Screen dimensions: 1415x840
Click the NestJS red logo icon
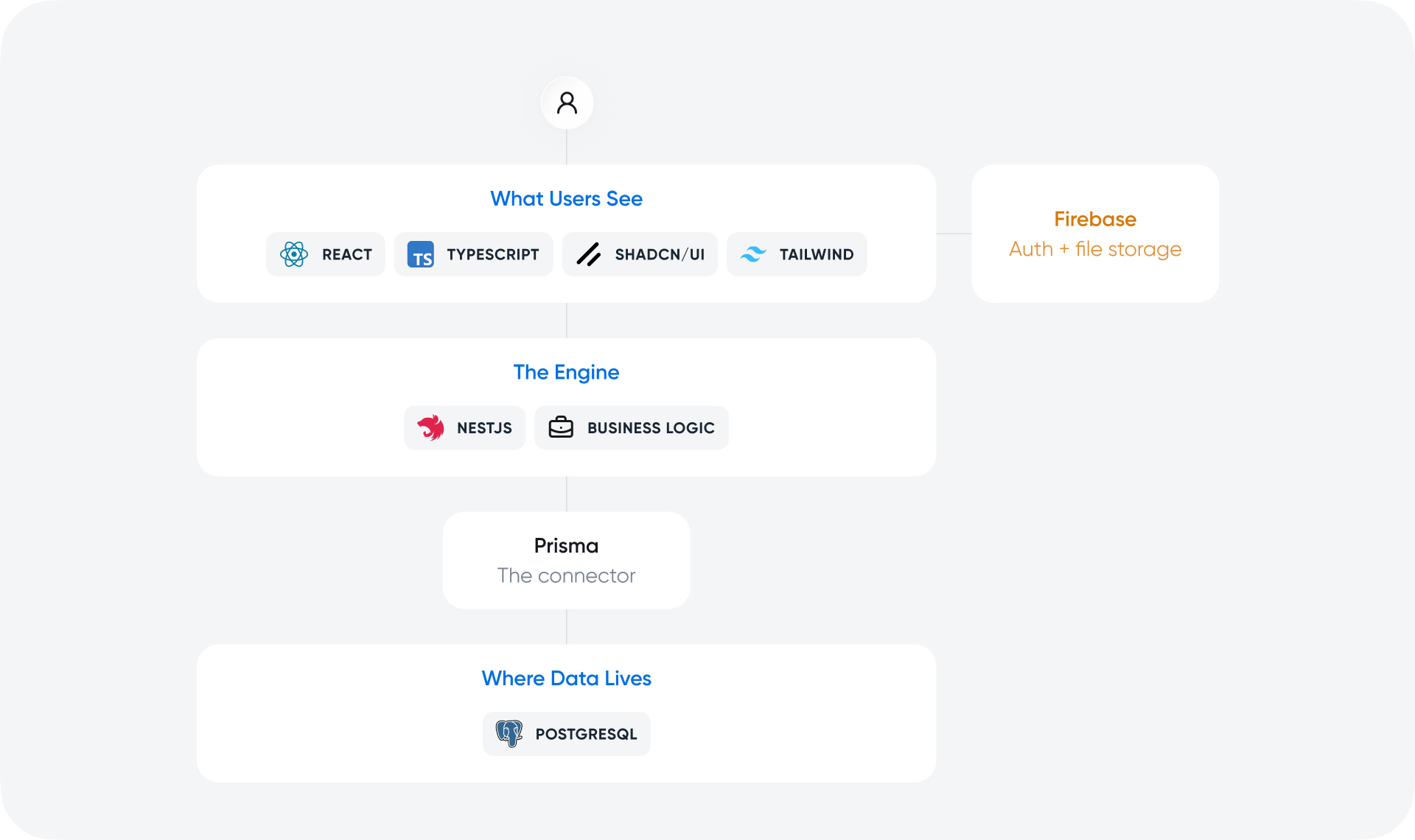(x=431, y=427)
